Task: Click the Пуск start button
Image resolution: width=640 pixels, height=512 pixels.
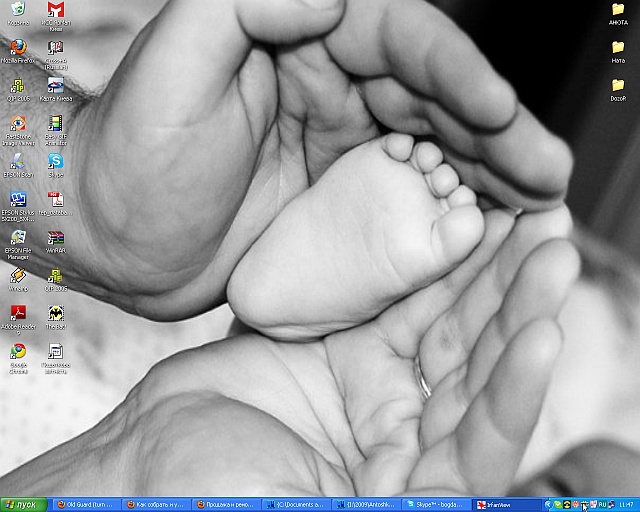Action: 24,505
